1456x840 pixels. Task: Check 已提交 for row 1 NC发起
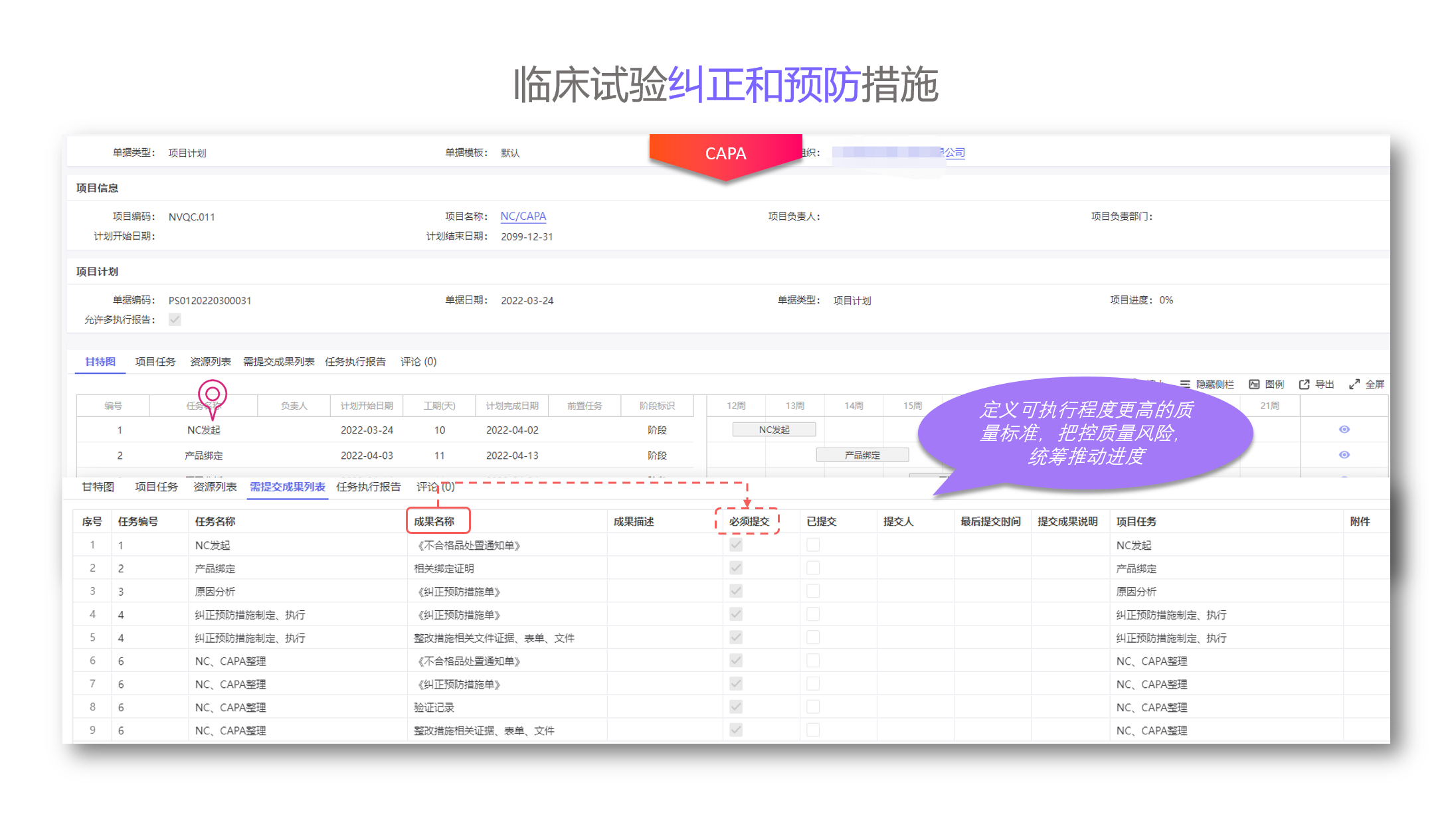(813, 545)
